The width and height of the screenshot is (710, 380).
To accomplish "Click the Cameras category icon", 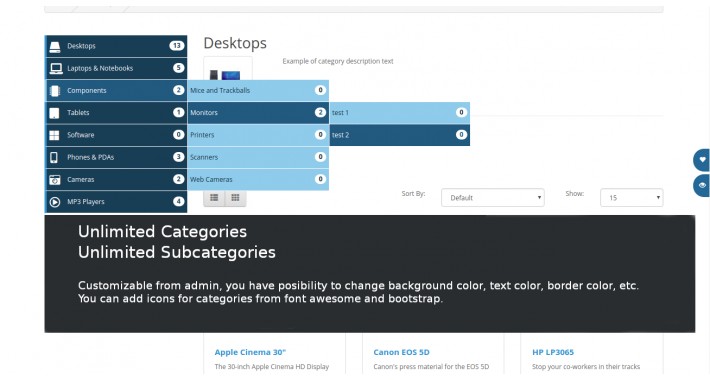I will (x=55, y=180).
